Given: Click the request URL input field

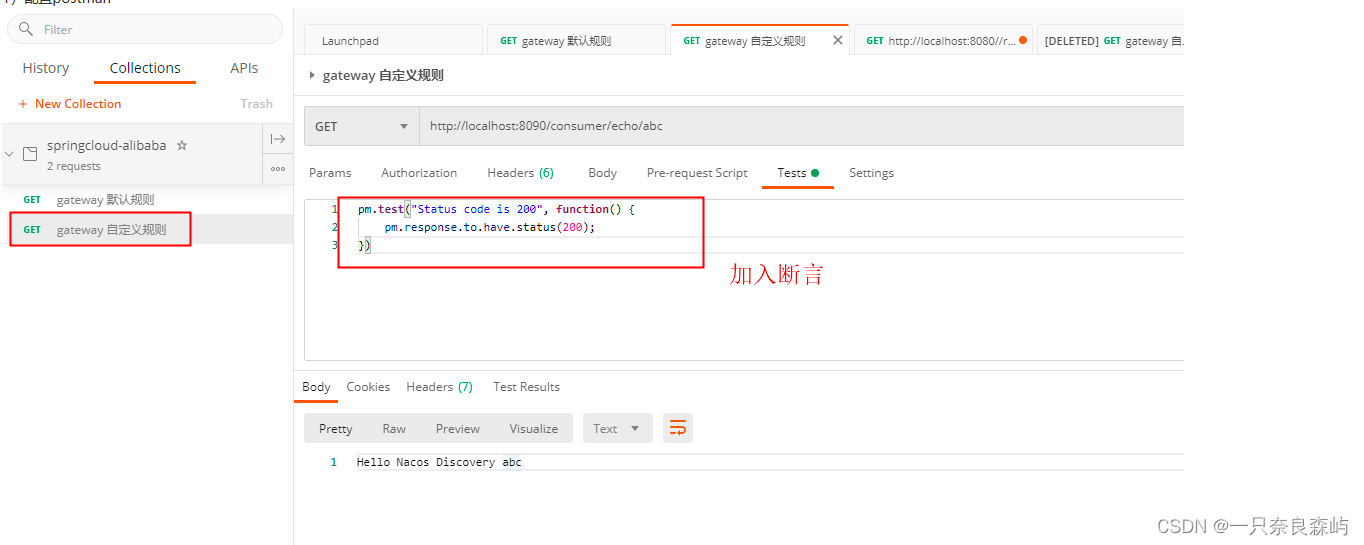Looking at the screenshot, I should click(x=801, y=126).
